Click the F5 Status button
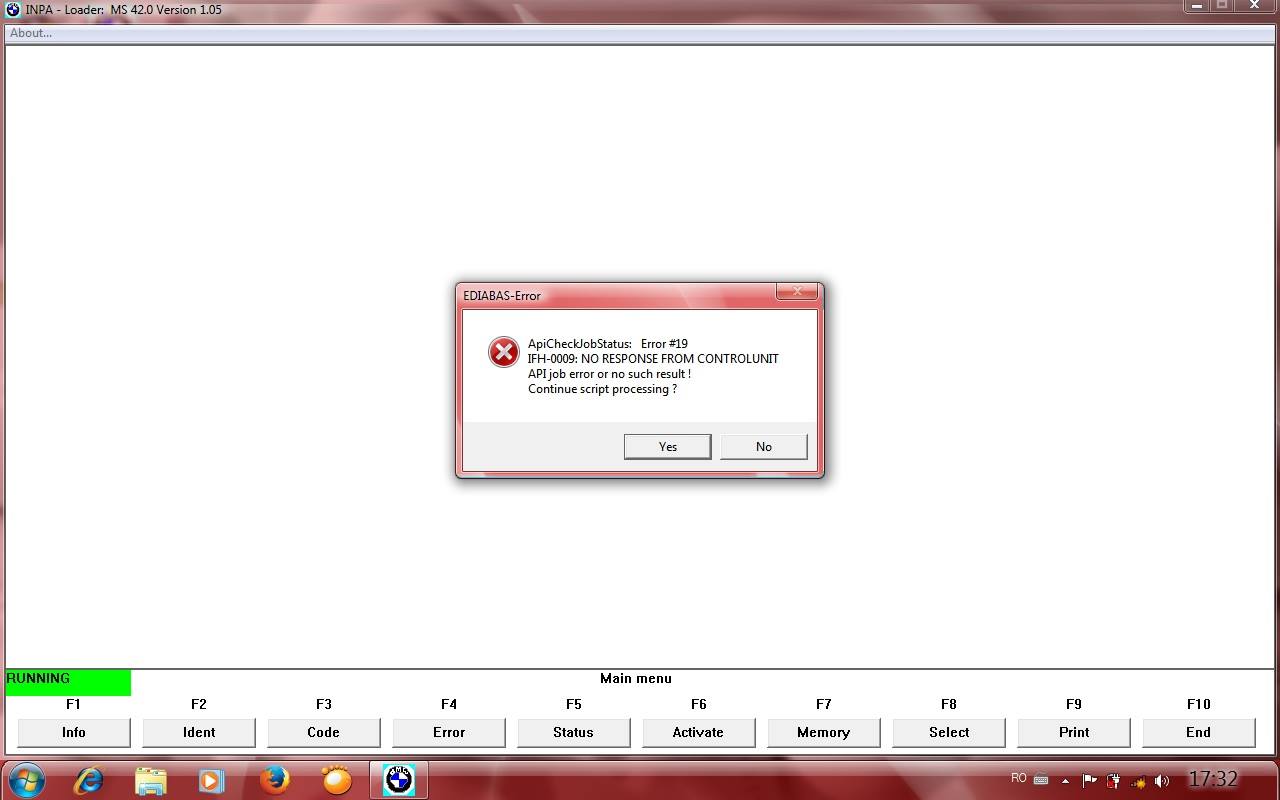The width and height of the screenshot is (1280, 800). point(574,732)
